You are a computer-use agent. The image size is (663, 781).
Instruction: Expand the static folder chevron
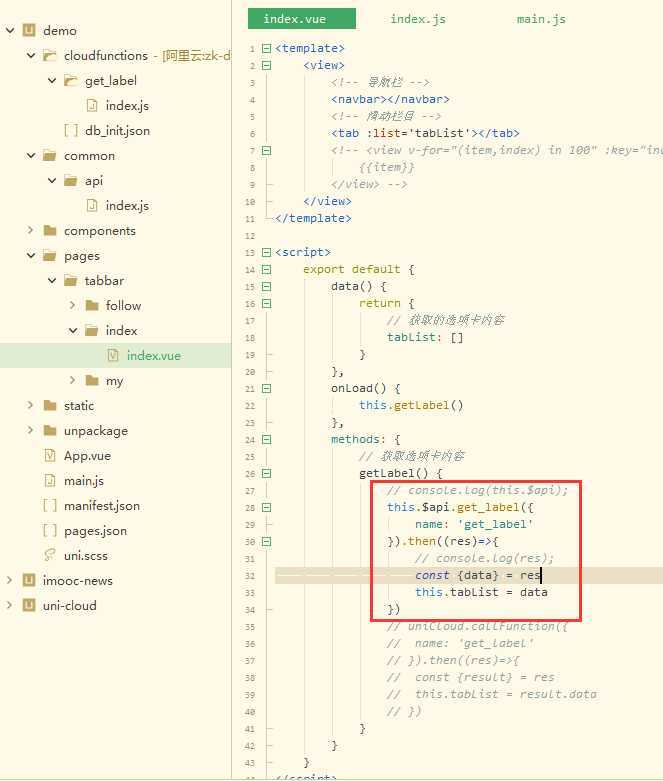(x=31, y=405)
